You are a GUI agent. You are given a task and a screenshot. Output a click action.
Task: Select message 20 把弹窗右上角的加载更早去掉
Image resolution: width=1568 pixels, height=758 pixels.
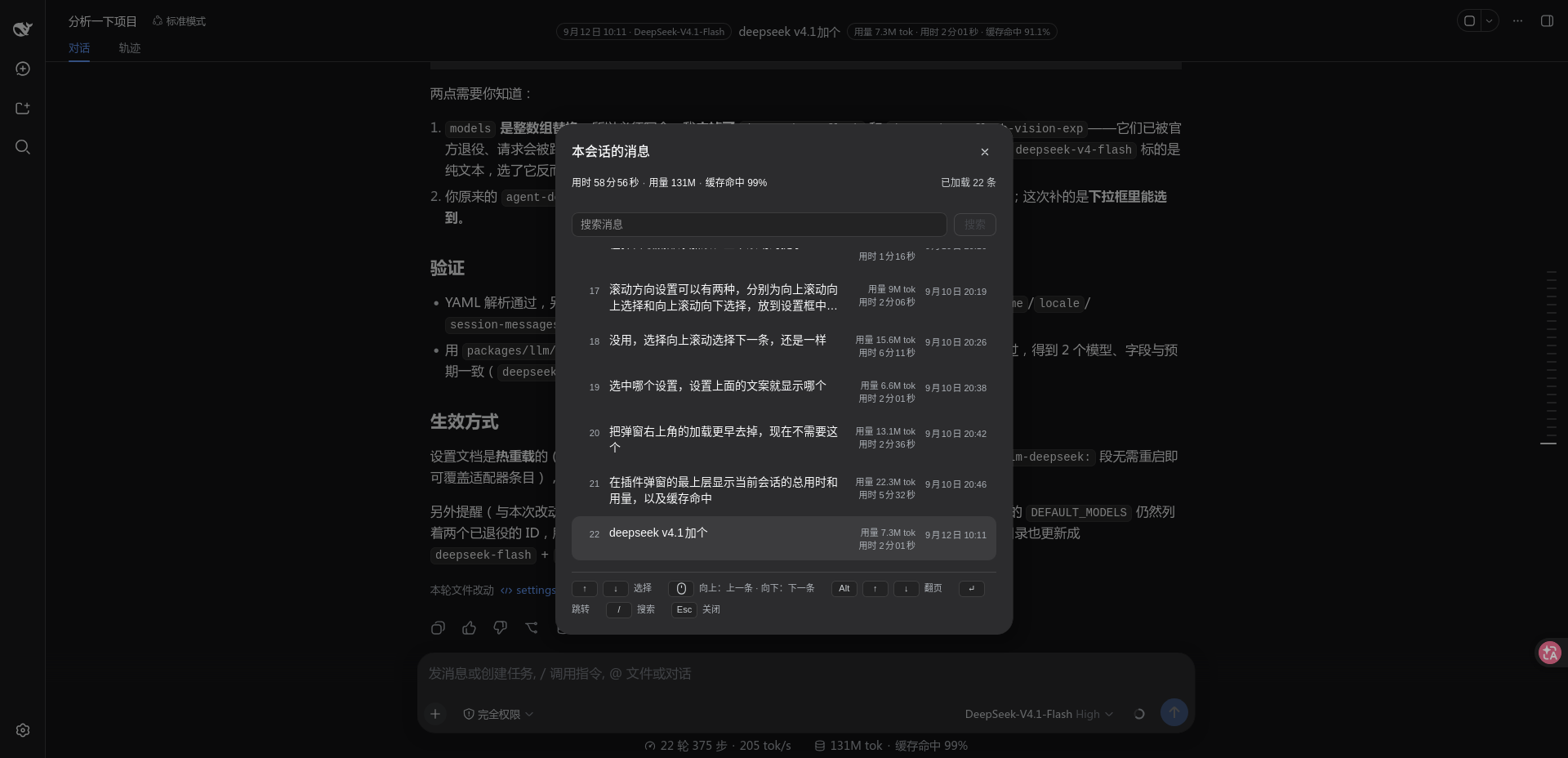point(784,439)
